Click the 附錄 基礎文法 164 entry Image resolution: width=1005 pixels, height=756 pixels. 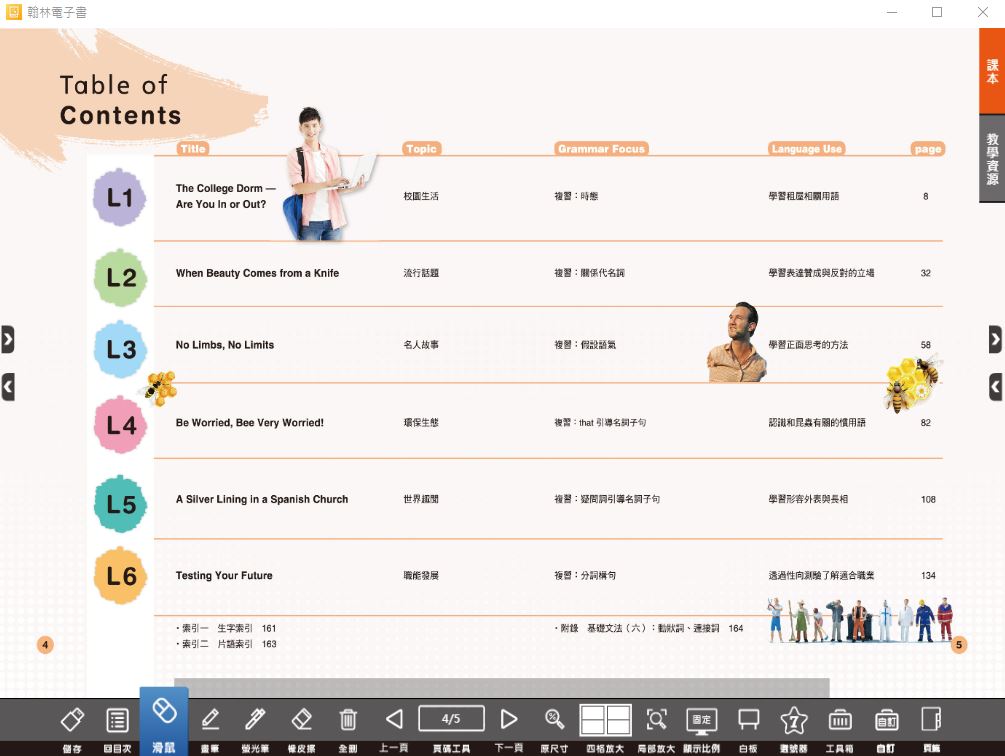(x=649, y=629)
